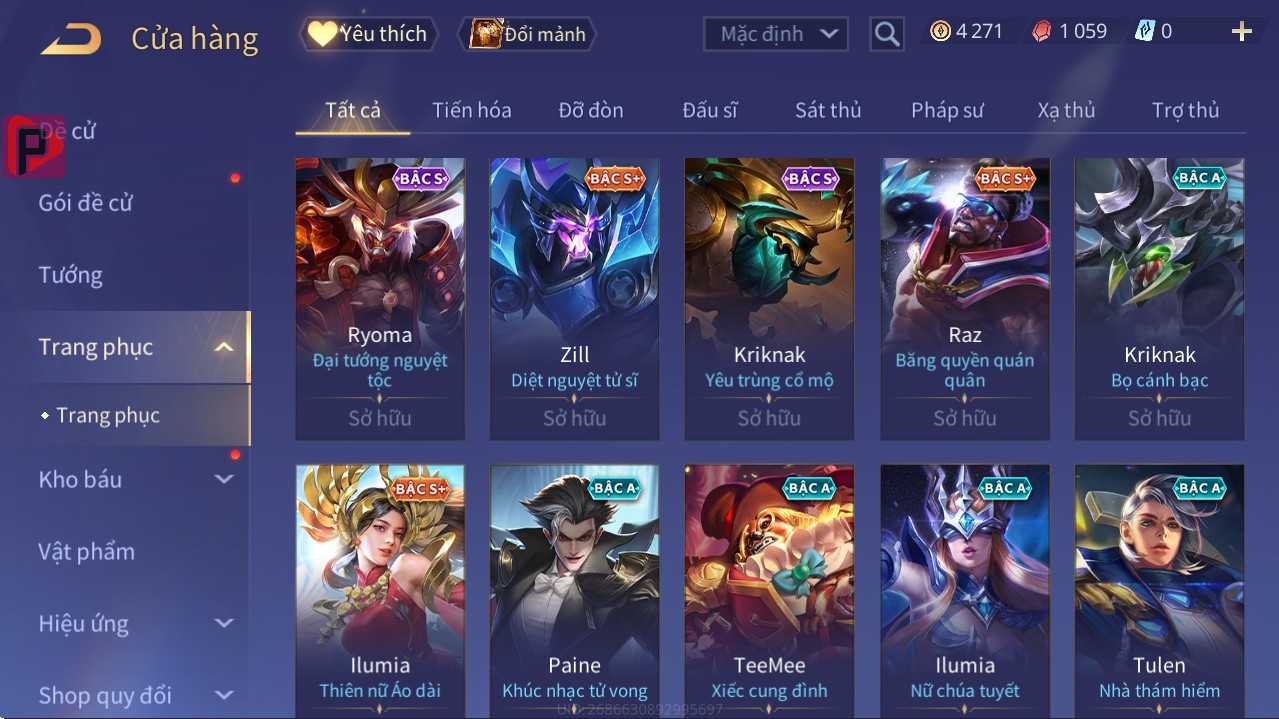Tap the gold coin balance icon

(x=940, y=31)
